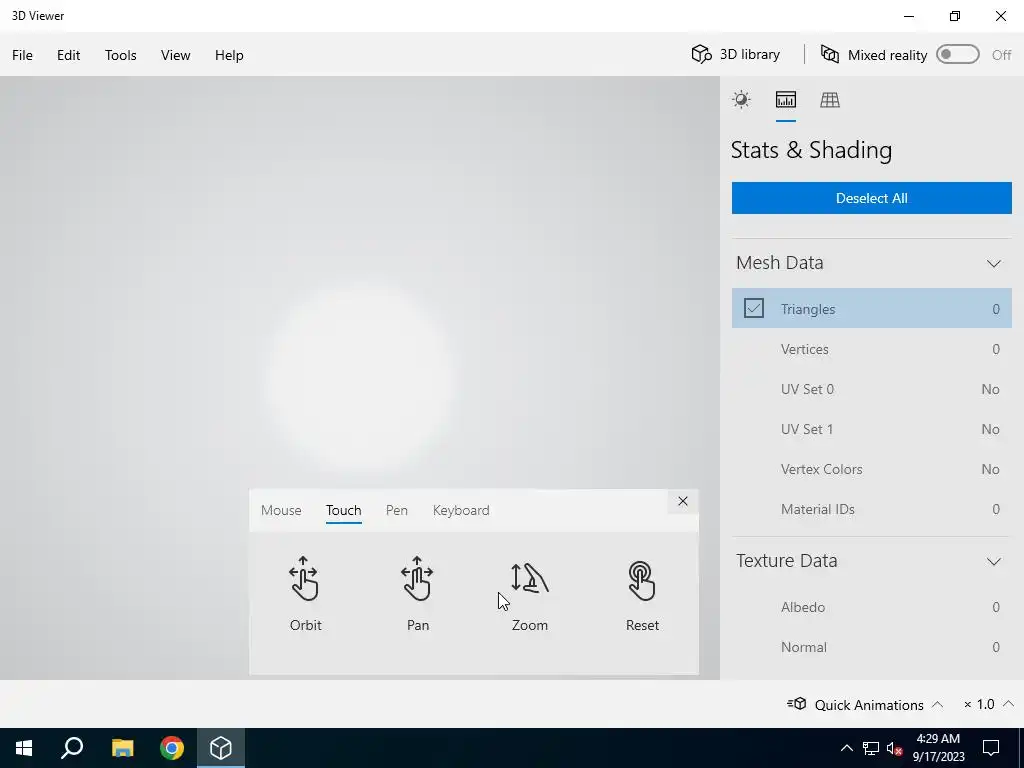Select the Albedo row
Screen dimensions: 1024x768
872,607
